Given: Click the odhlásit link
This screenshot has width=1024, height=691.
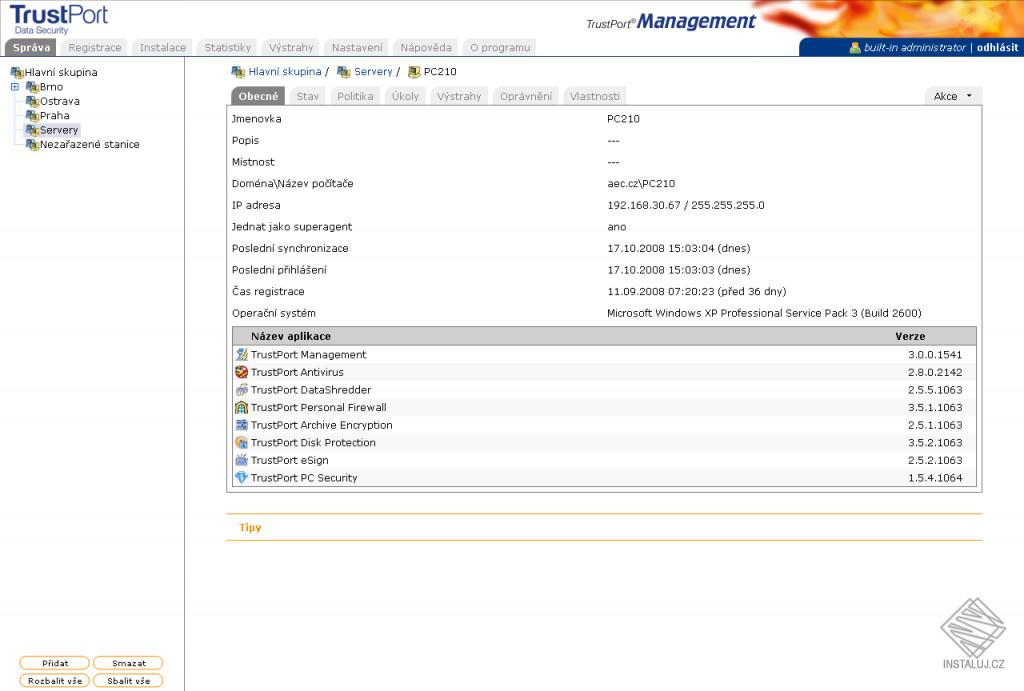Looking at the screenshot, I should coord(996,46).
